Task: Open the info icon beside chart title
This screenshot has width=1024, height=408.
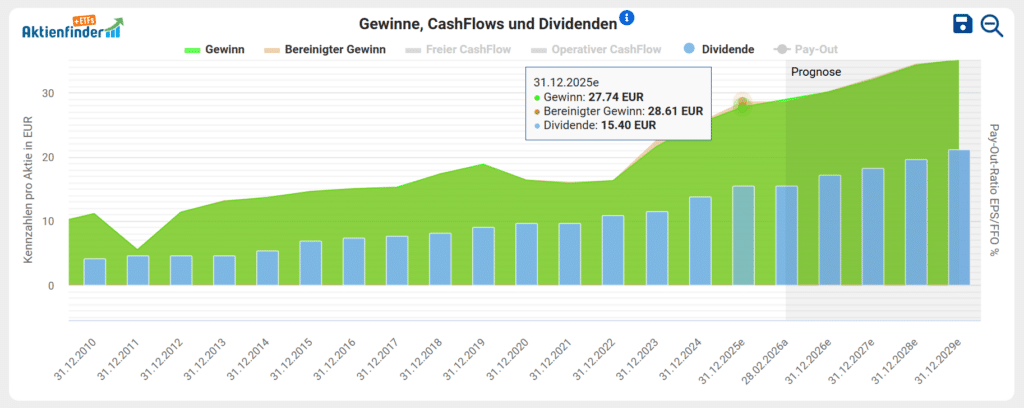Action: pos(627,18)
